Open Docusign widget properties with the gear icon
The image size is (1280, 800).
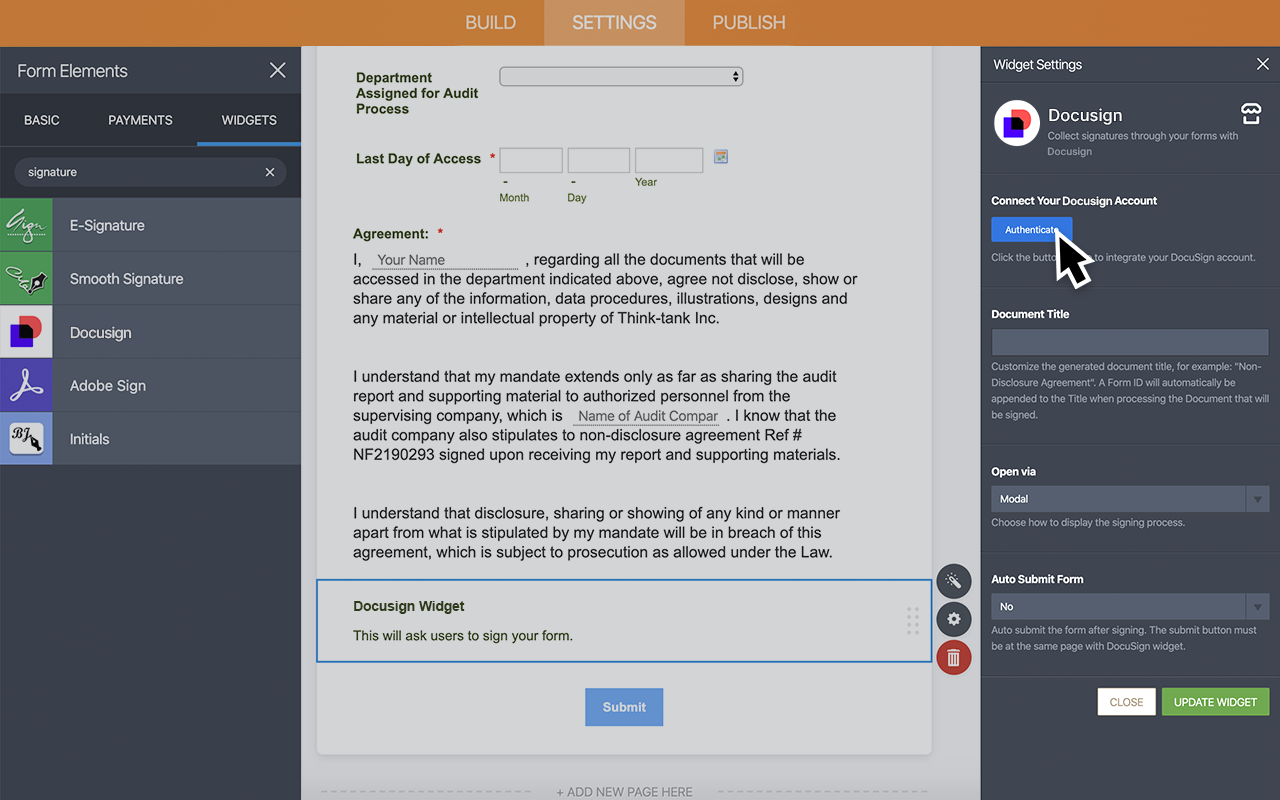(953, 619)
